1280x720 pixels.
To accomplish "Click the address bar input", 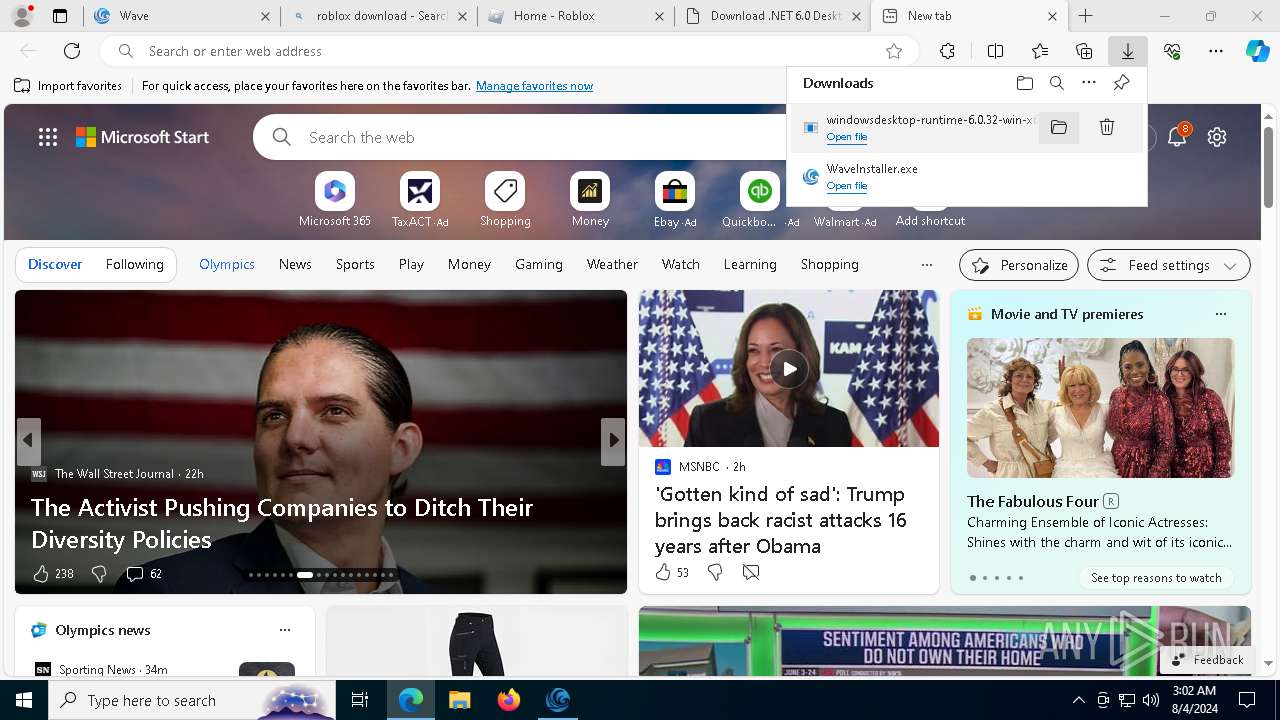I will pyautogui.click(x=510, y=51).
